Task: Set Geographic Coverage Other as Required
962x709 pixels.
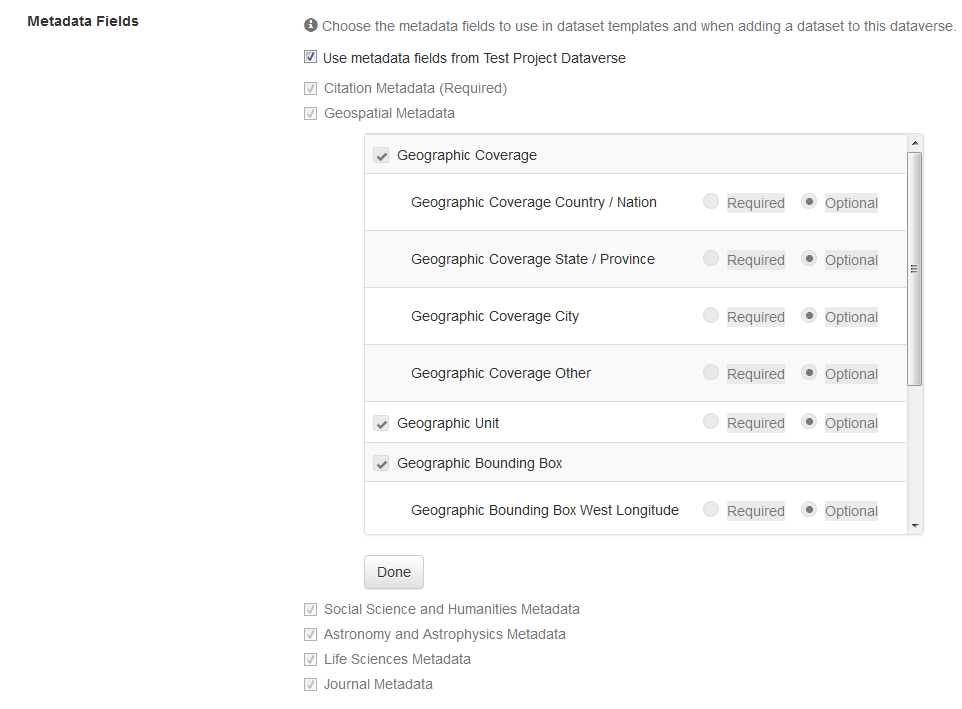Action: (x=710, y=372)
